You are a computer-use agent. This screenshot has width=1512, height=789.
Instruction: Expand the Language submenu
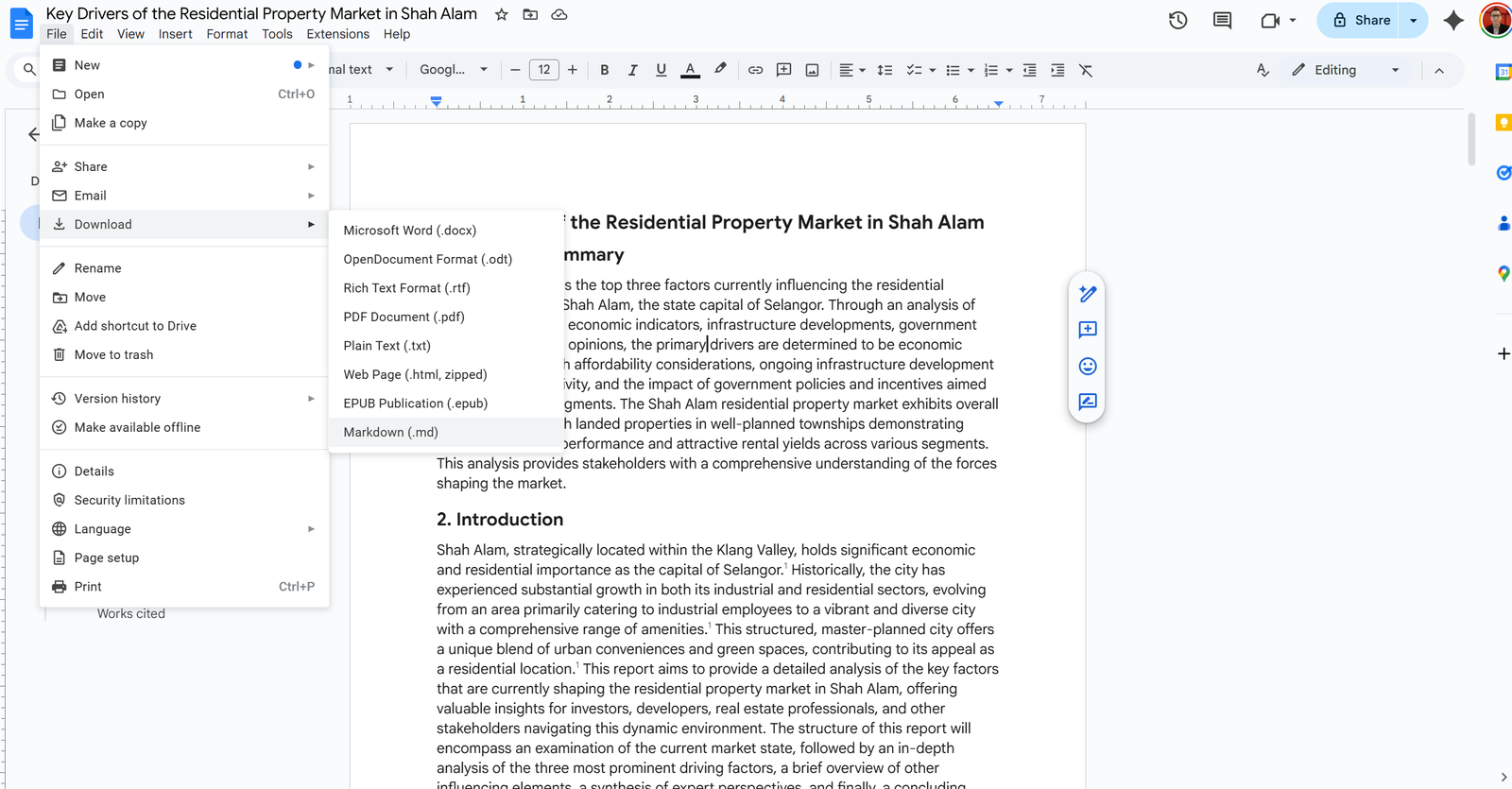coord(184,529)
